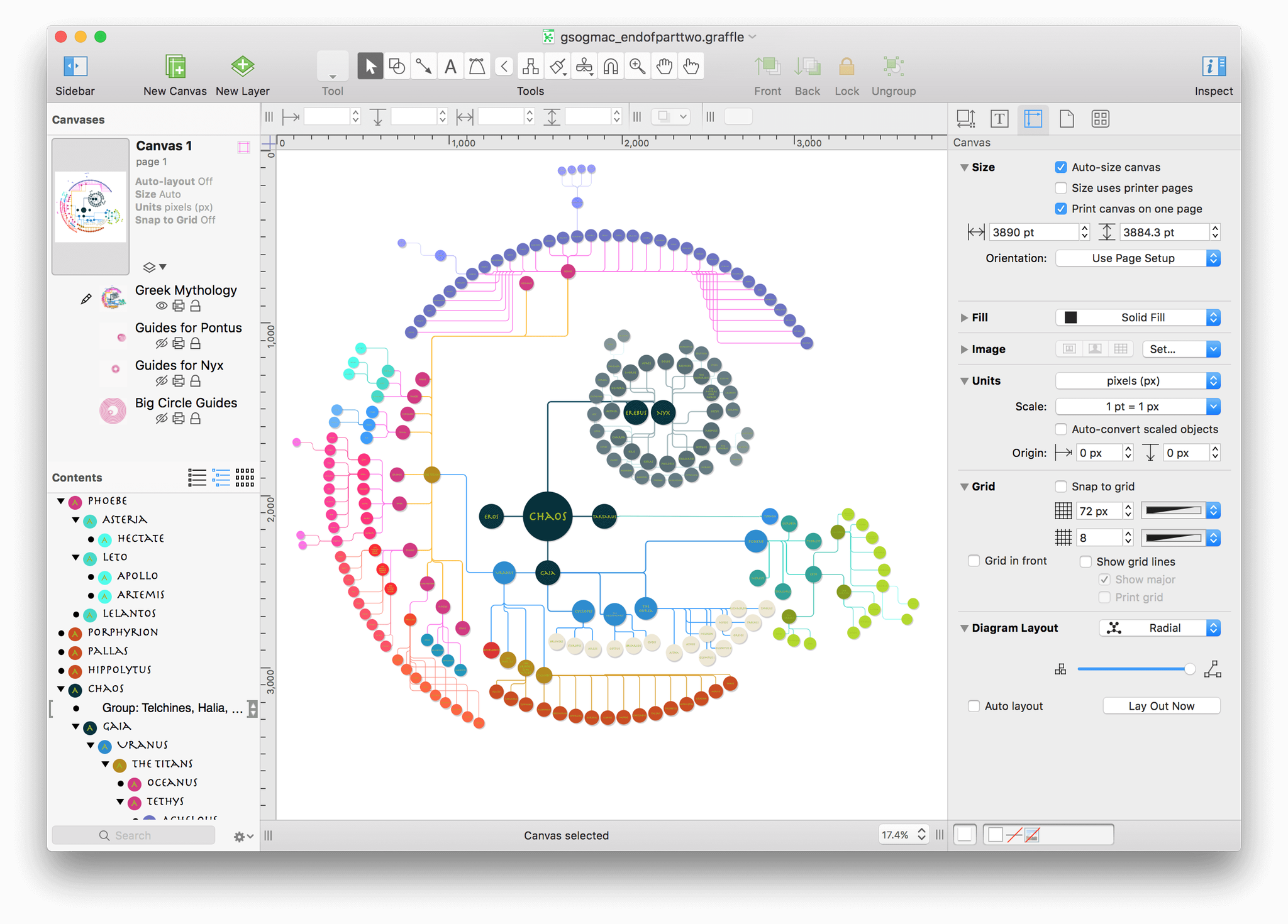Open the image Set... popup
The image size is (1288, 924).
point(1181,349)
